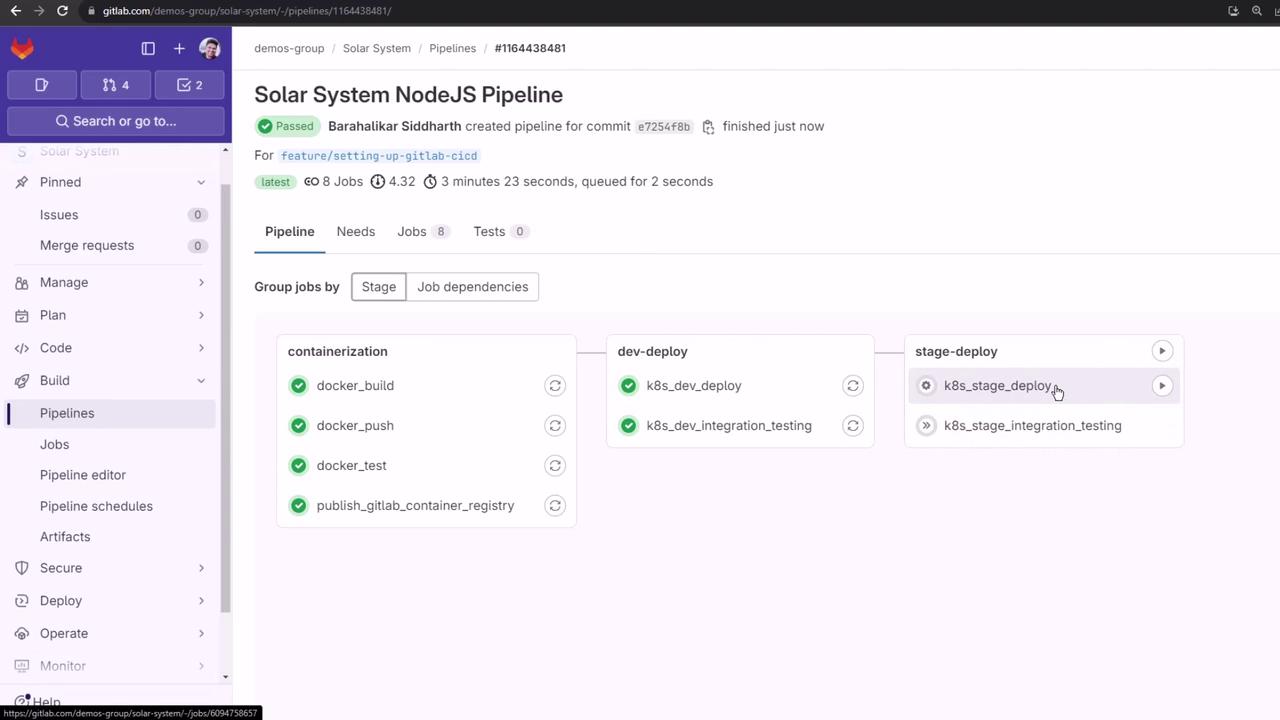Retry the k8s_dev_deploy job
The height and width of the screenshot is (720, 1280).
853,386
